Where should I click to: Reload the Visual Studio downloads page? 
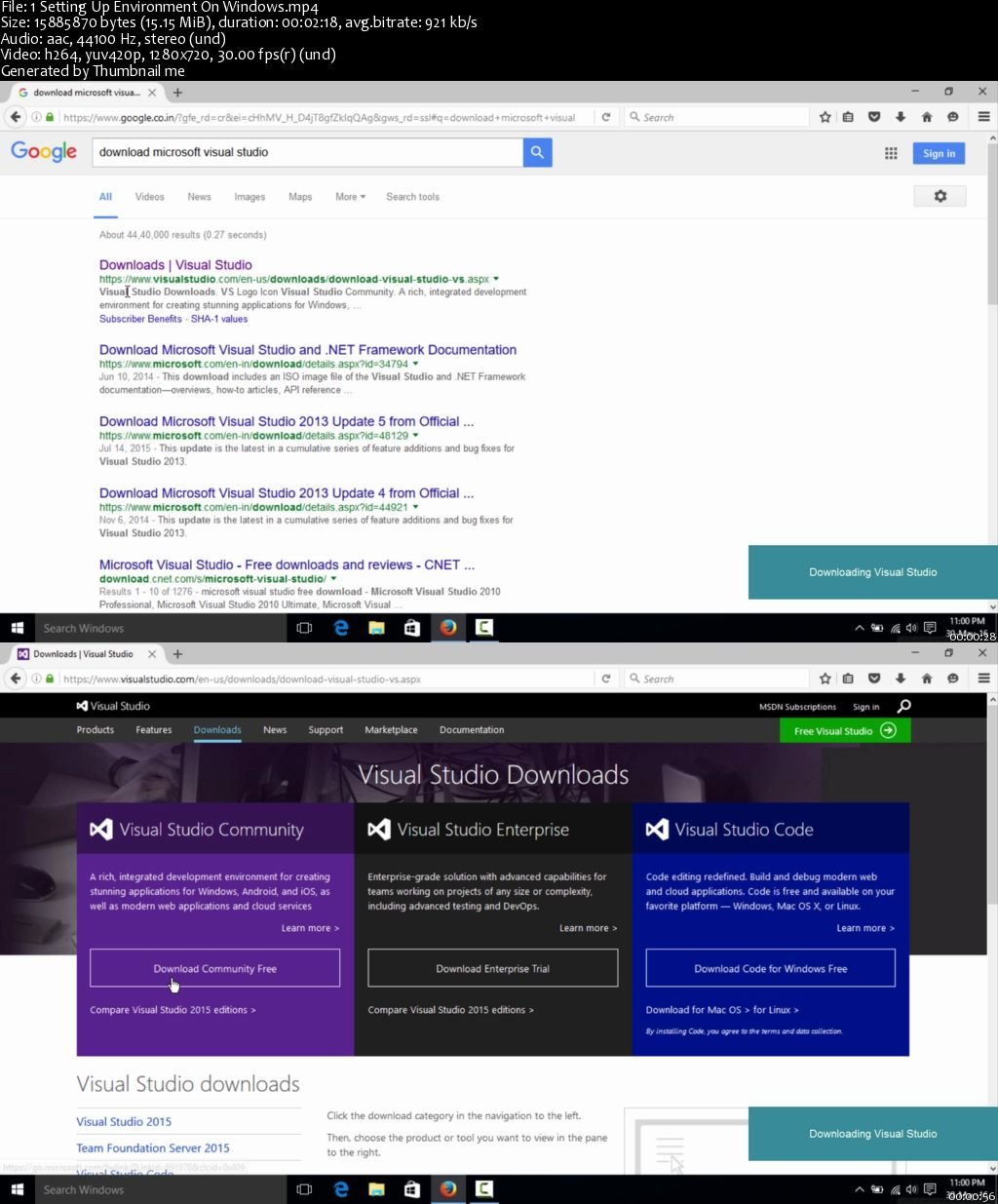606,679
